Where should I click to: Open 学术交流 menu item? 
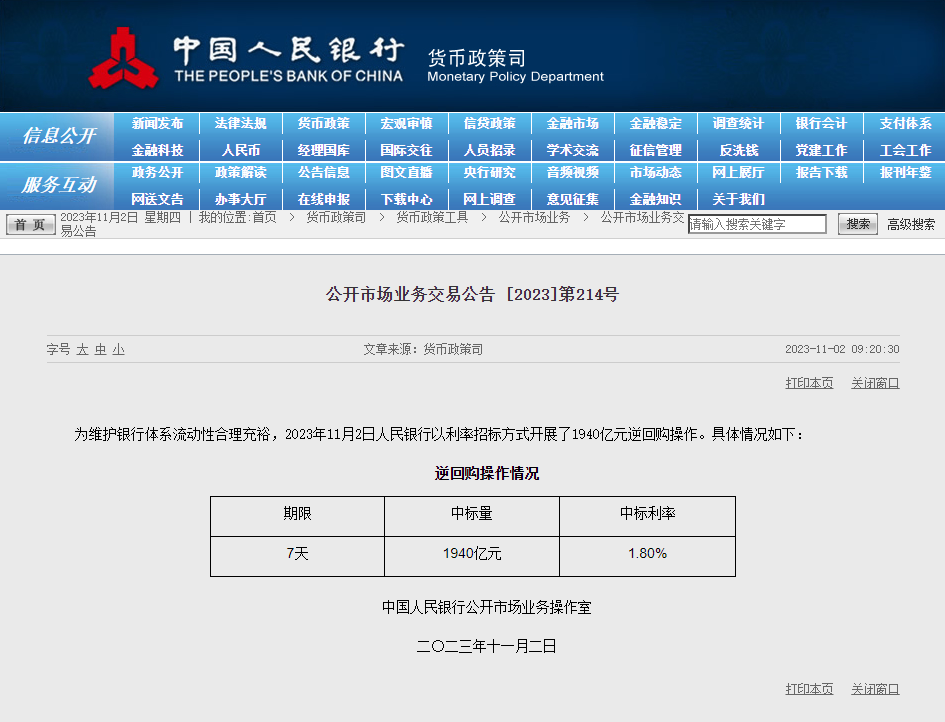(573, 150)
